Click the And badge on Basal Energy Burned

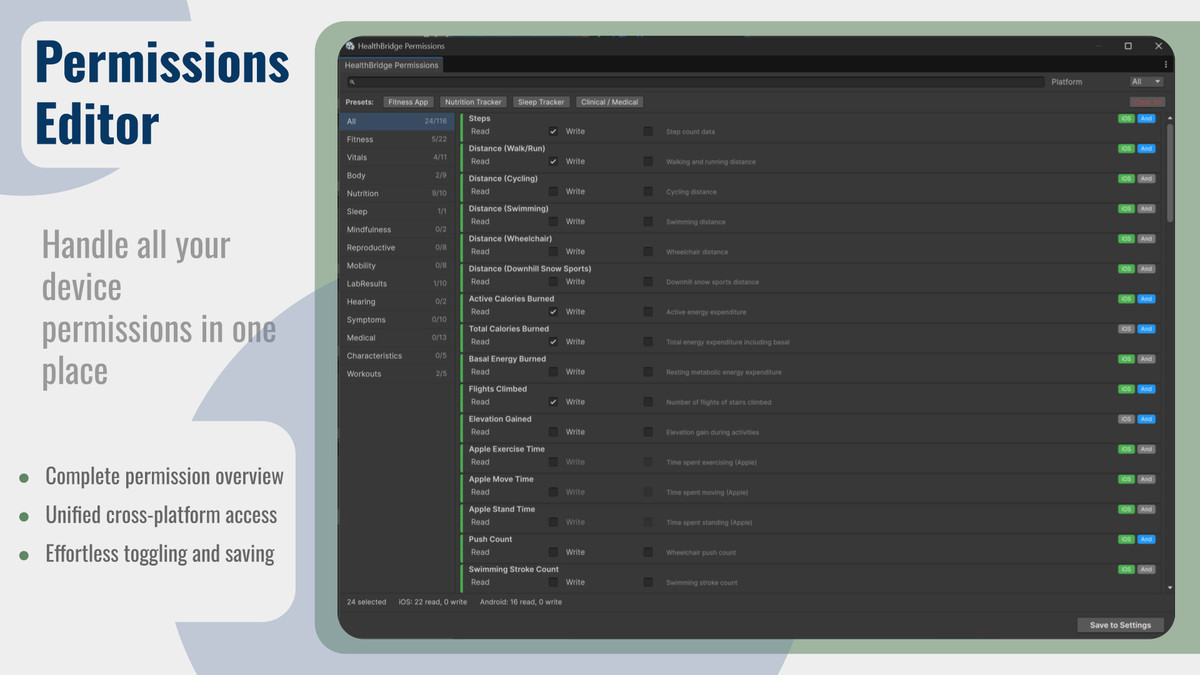click(x=1146, y=359)
